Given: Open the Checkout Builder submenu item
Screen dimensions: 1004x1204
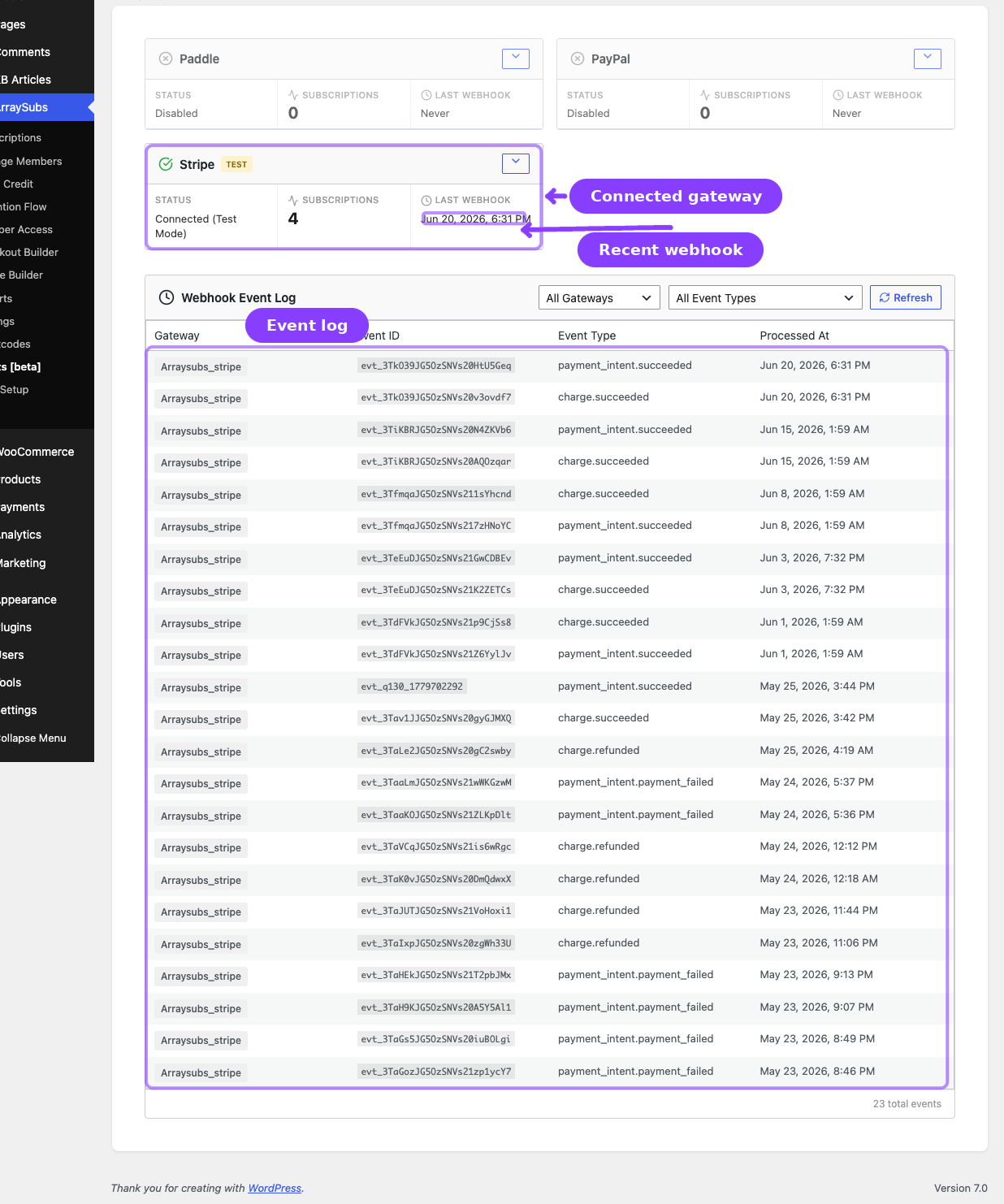Looking at the screenshot, I should point(29,252).
